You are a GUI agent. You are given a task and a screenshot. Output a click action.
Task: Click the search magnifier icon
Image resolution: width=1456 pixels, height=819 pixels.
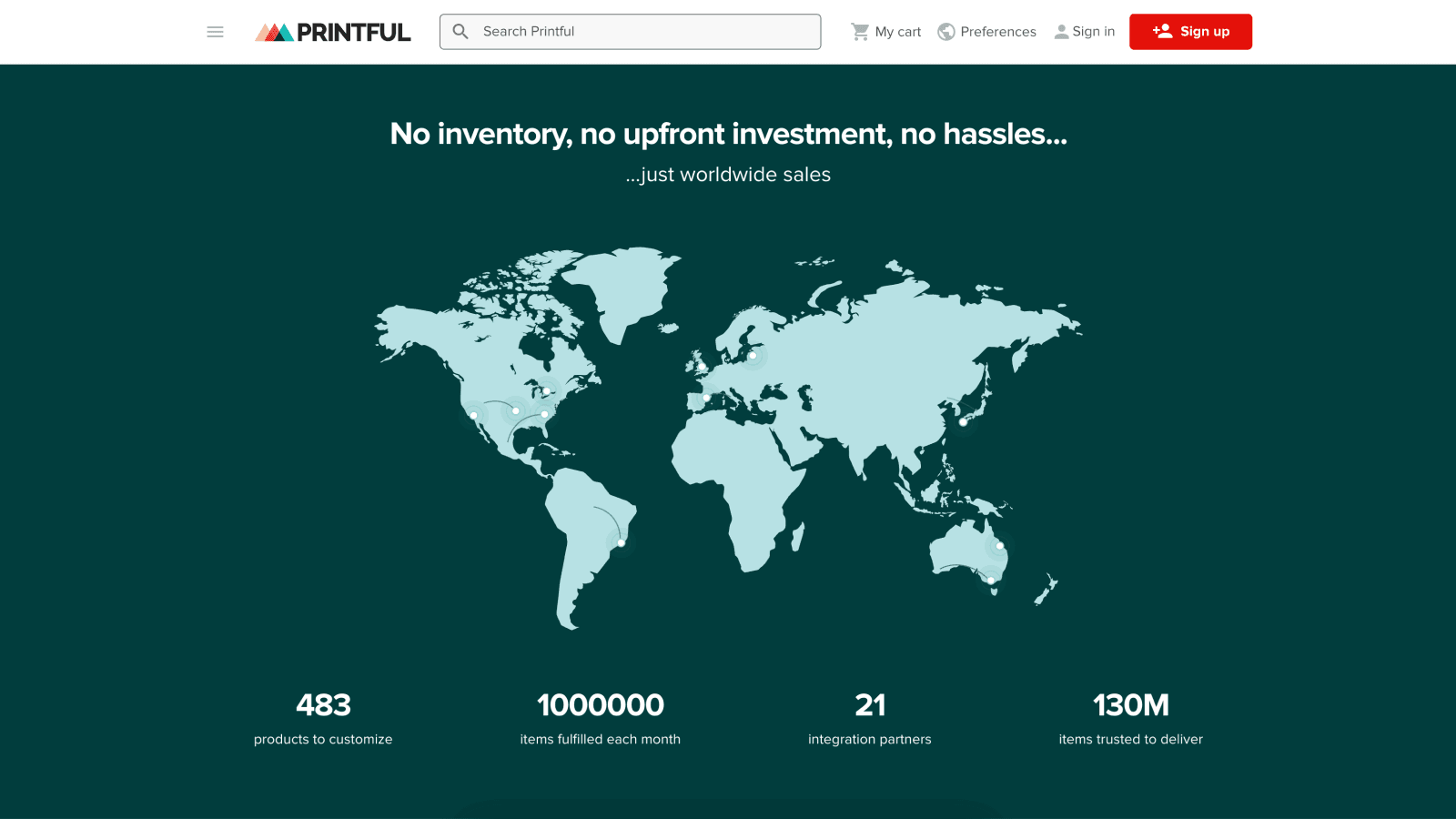pos(460,32)
